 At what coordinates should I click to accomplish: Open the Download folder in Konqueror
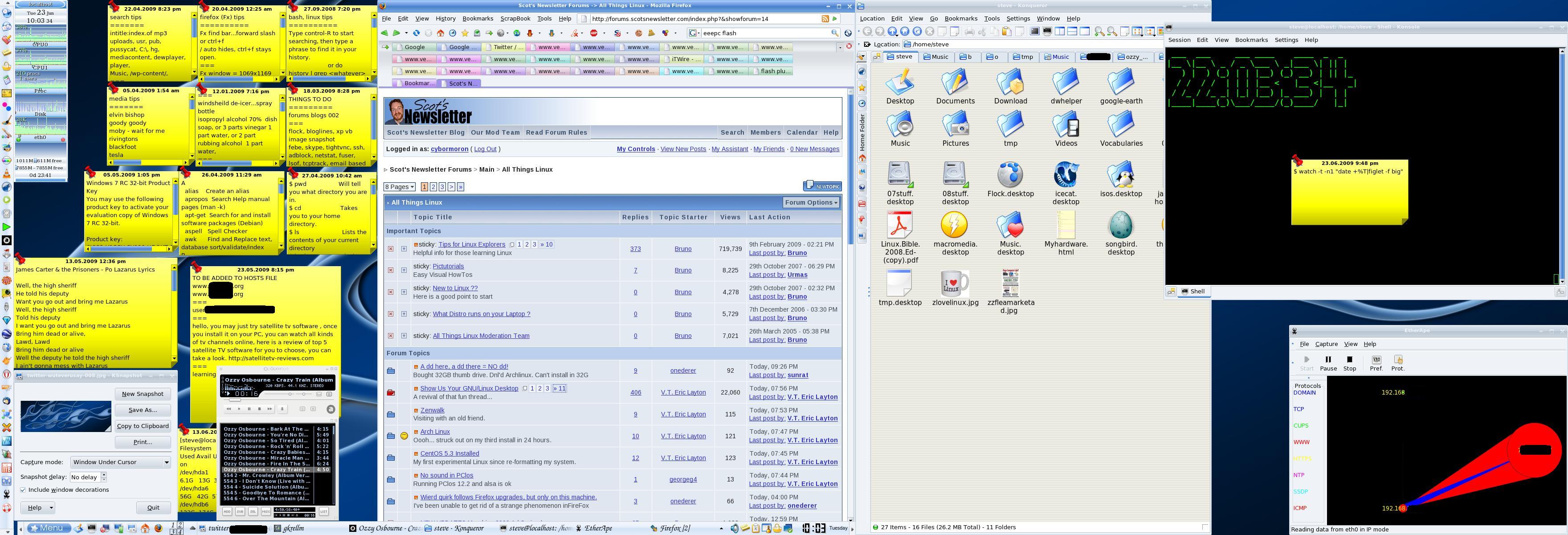pos(1010,86)
